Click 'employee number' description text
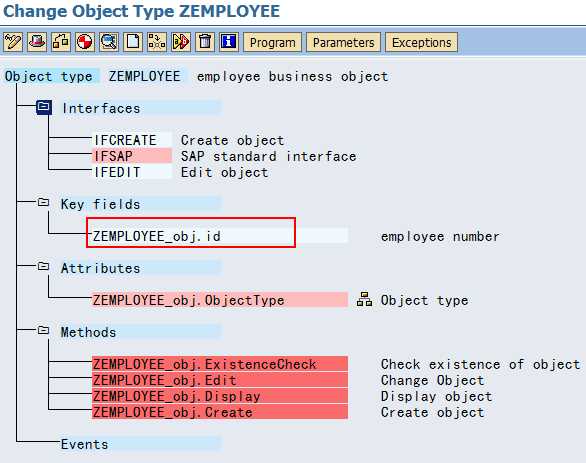The width and height of the screenshot is (586, 463). pos(440,236)
